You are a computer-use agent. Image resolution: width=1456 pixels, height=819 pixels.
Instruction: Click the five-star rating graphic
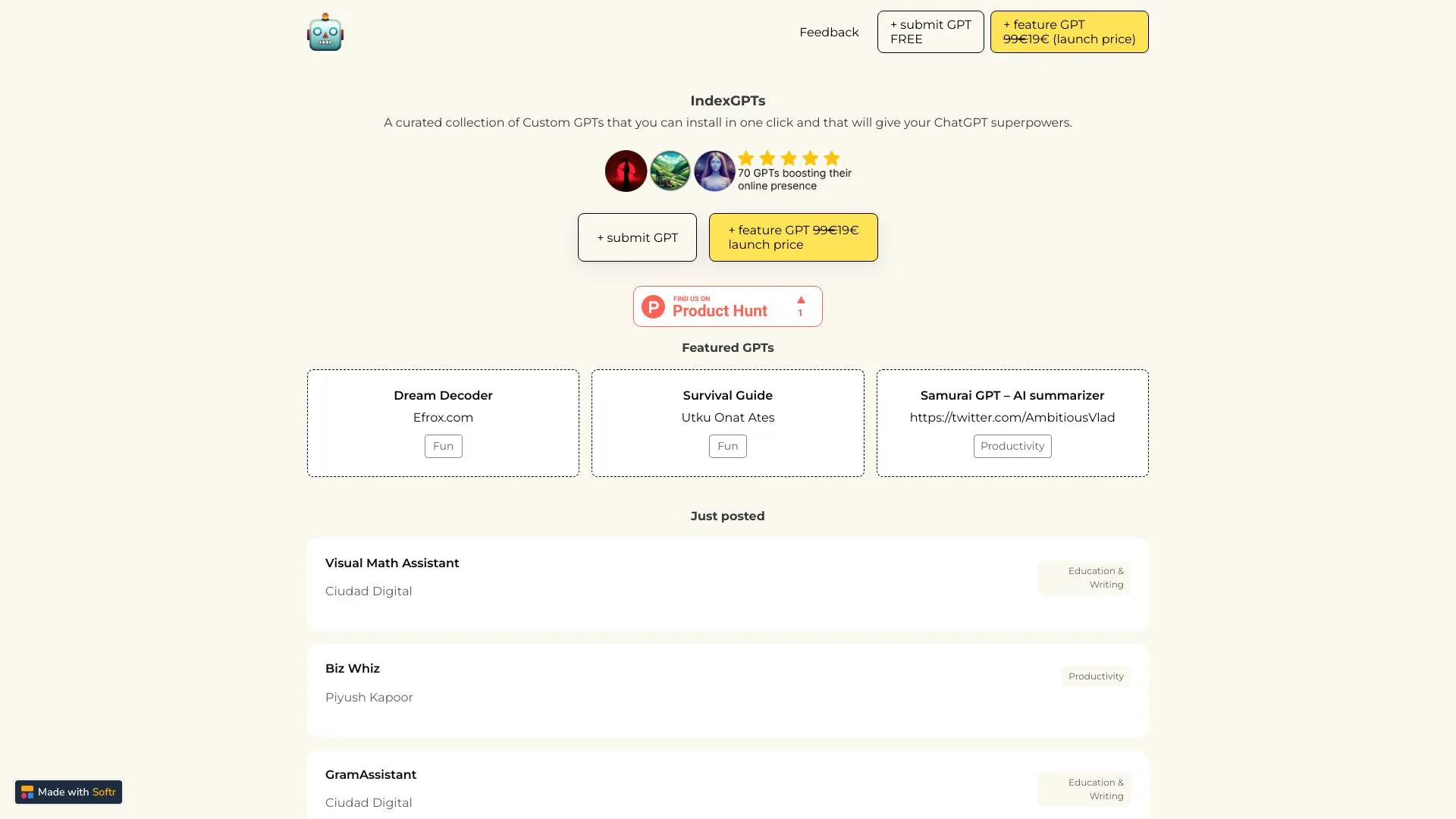click(x=789, y=158)
